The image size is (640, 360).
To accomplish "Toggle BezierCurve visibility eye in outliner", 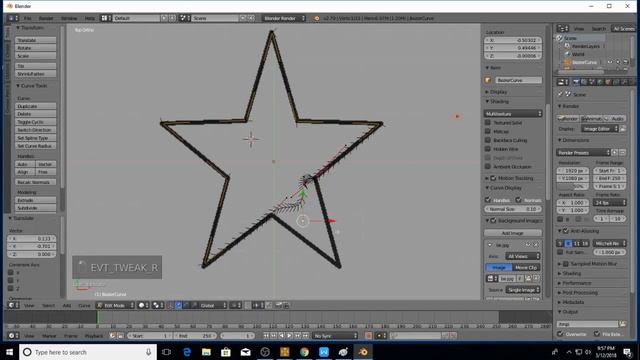I will (610, 62).
